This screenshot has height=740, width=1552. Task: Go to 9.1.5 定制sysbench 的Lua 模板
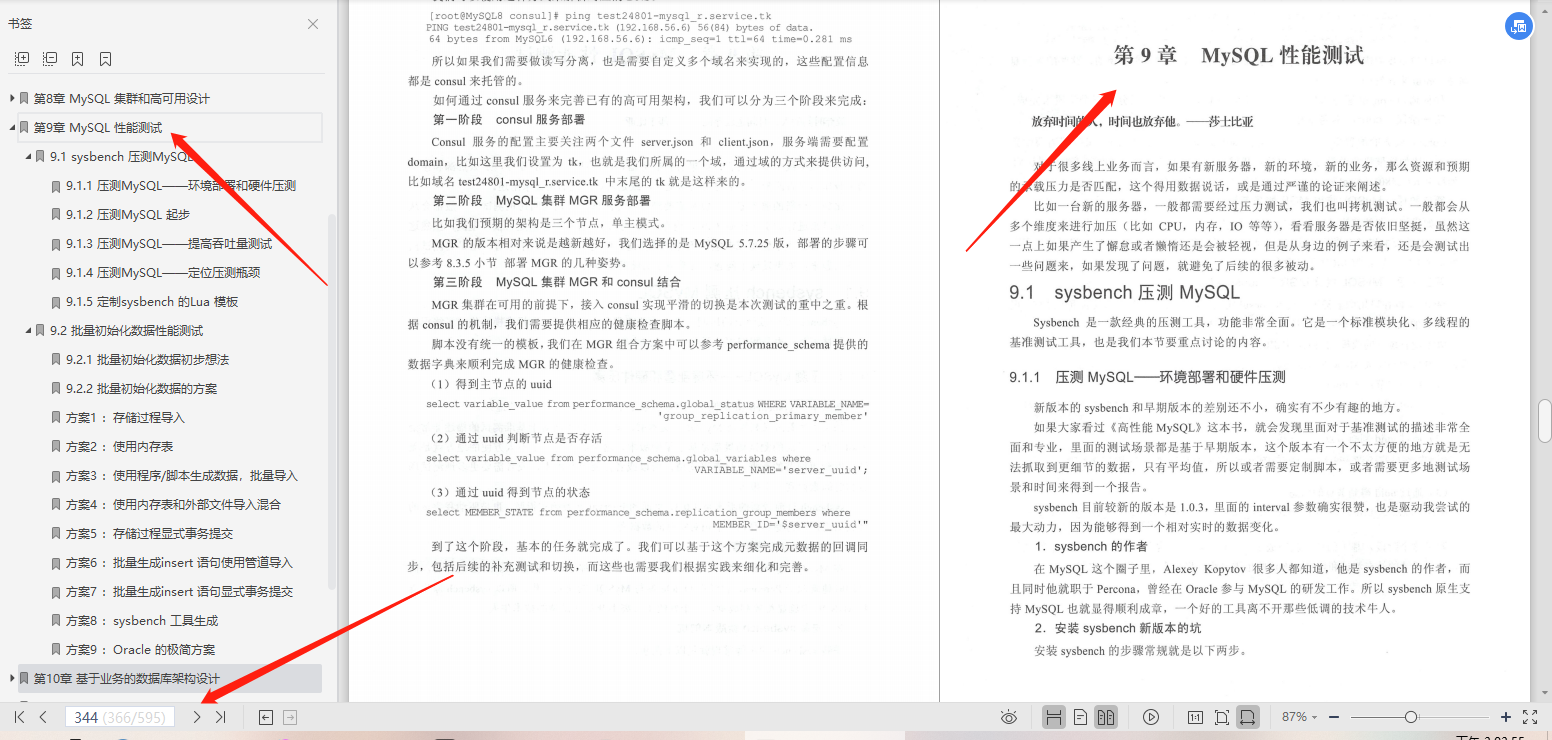click(152, 302)
